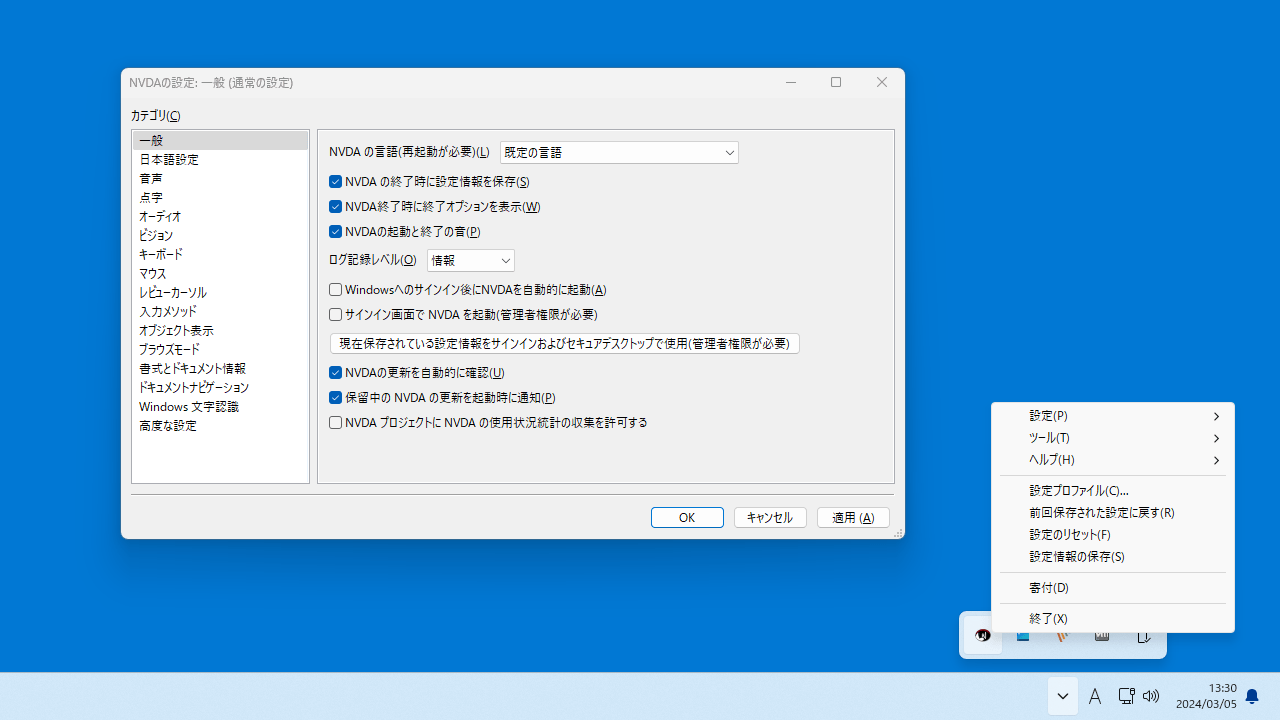Viewport: 1280px width, 720px height.
Task: Click the use saved settings on sign-in button
Action: (565, 344)
